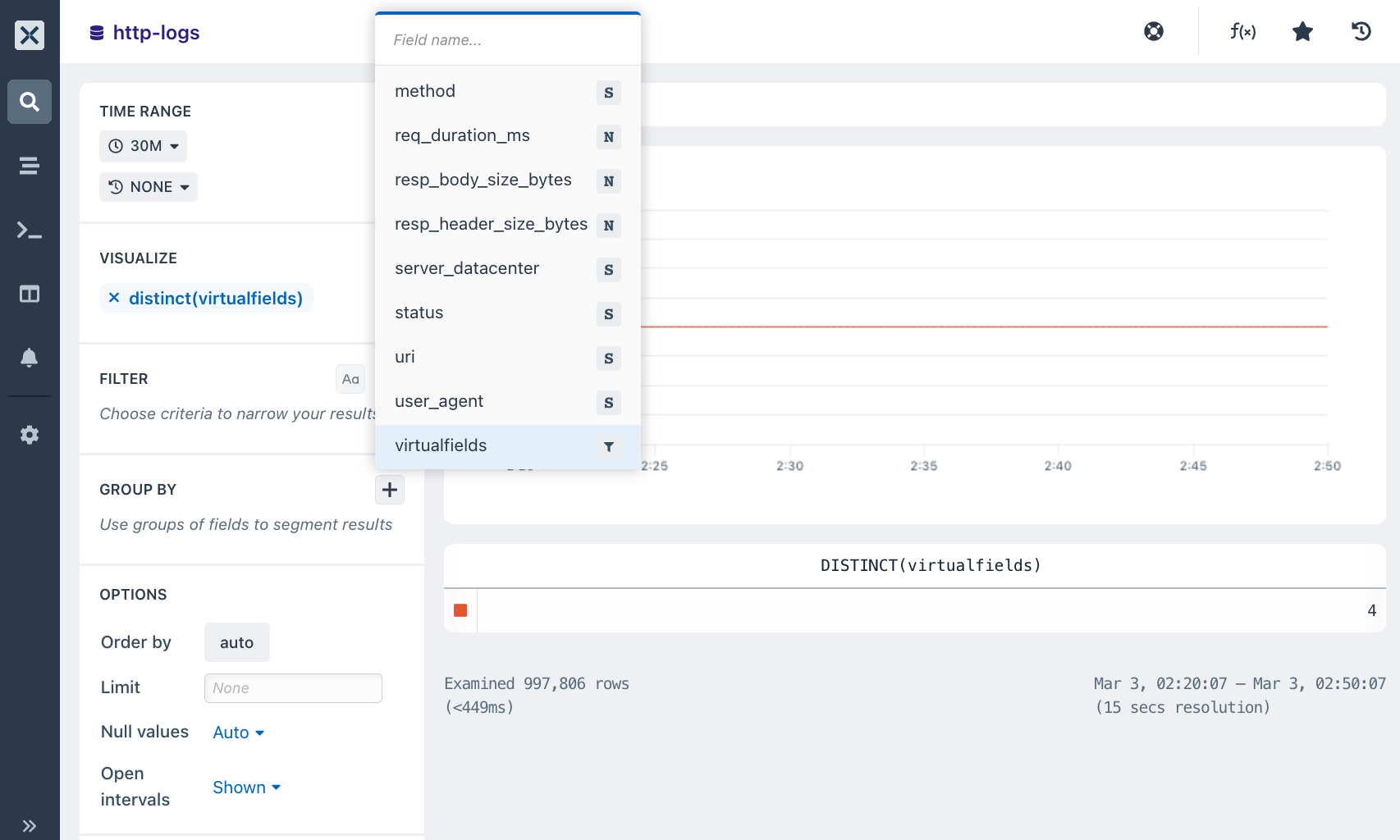This screenshot has width=1400, height=840.
Task: Select the status field
Action: point(508,313)
